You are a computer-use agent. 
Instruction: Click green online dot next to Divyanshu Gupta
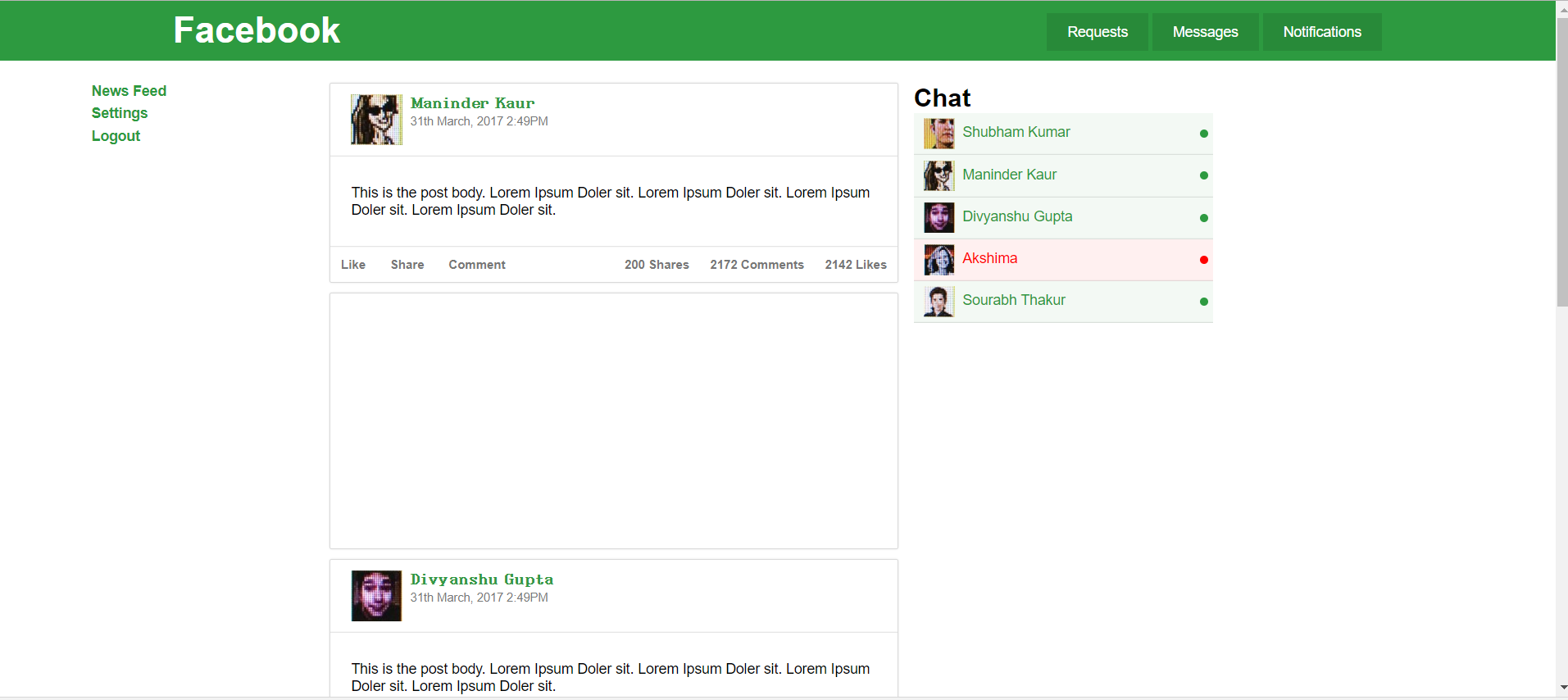point(1203,218)
